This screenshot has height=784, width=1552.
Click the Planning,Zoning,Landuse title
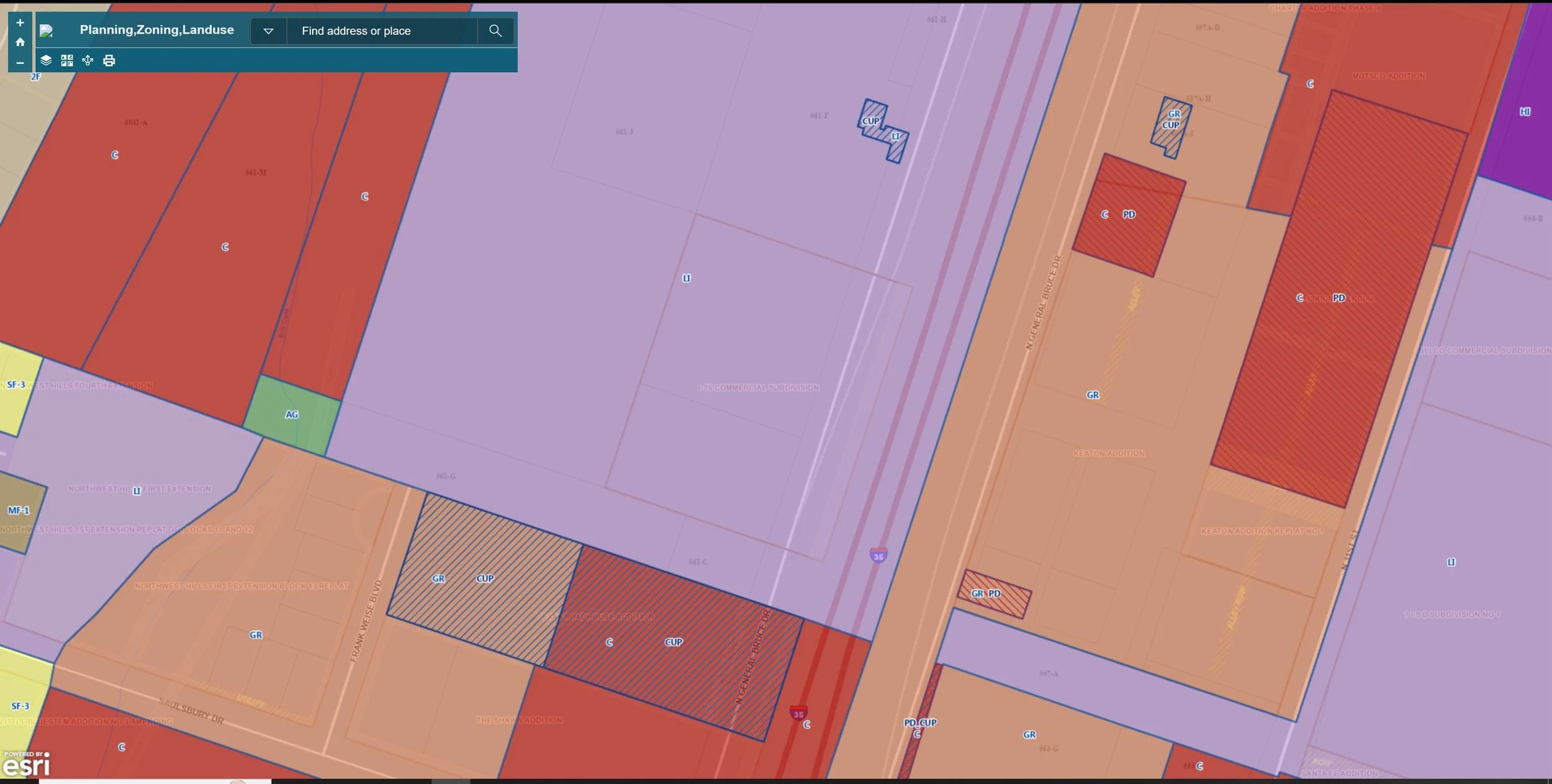(x=156, y=30)
